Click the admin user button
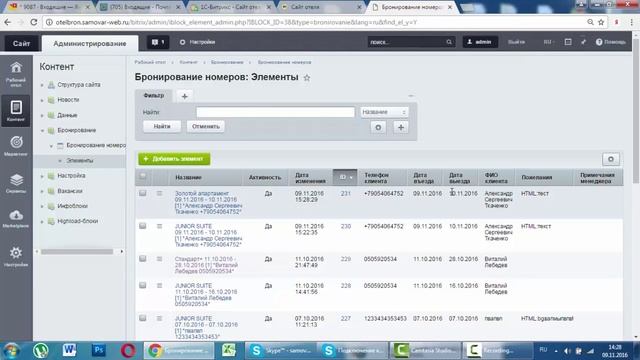Image resolution: width=640 pixels, height=360 pixels. click(480, 42)
